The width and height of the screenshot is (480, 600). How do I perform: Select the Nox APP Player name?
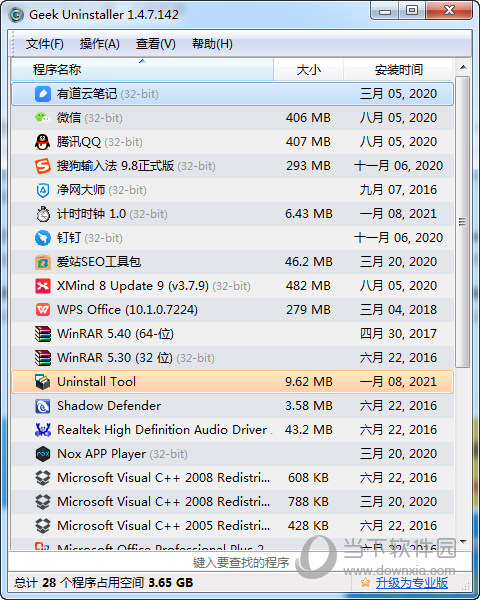click(101, 454)
